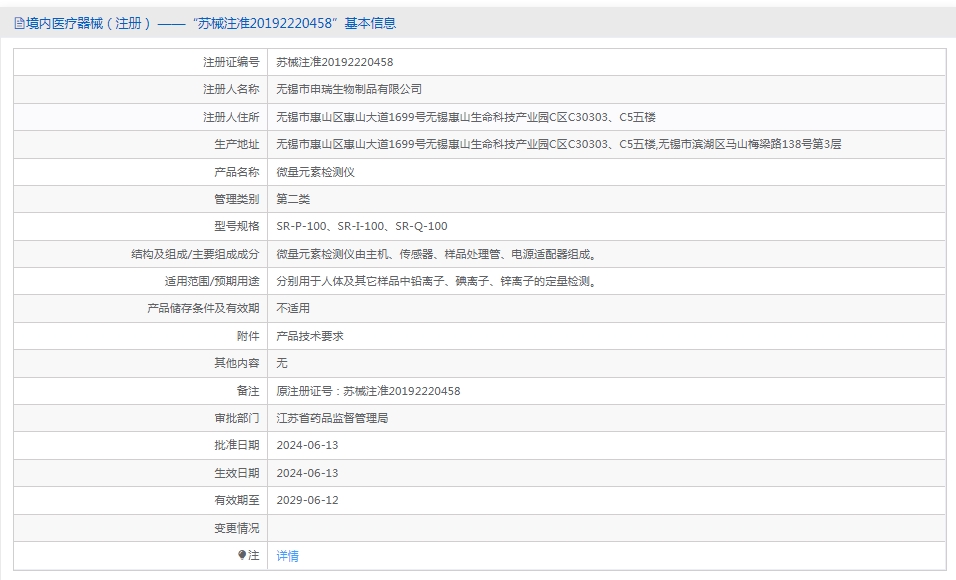Click the 管理类别 label
956x580 pixels.
[x=237, y=199]
